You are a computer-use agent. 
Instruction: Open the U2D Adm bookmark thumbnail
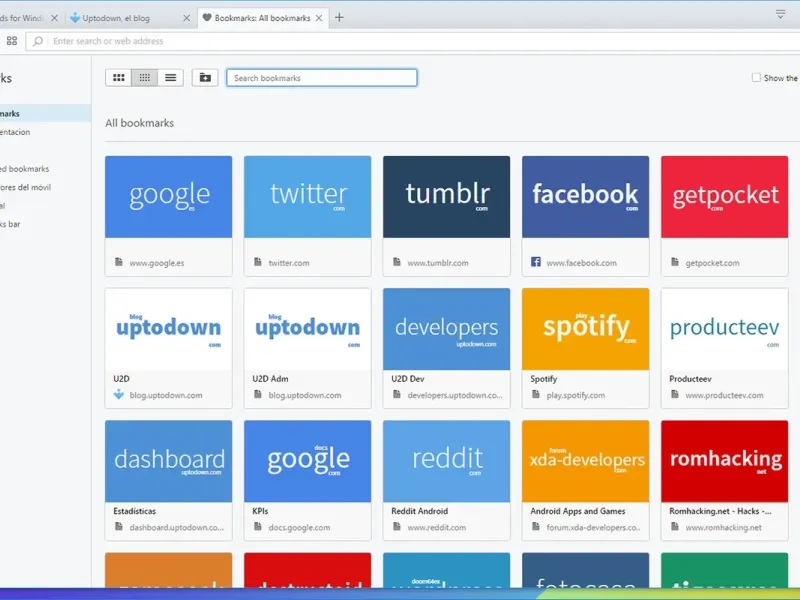307,329
